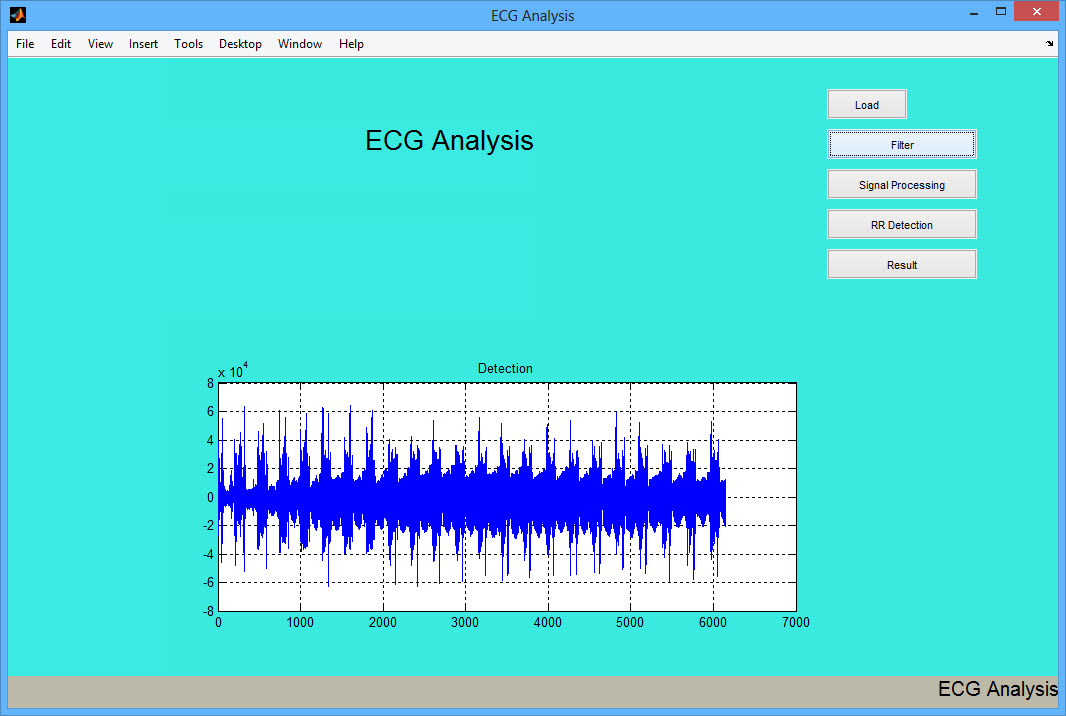Maximize the ECG Analysis window
The height and width of the screenshot is (716, 1066).
pyautogui.click(x=1001, y=12)
